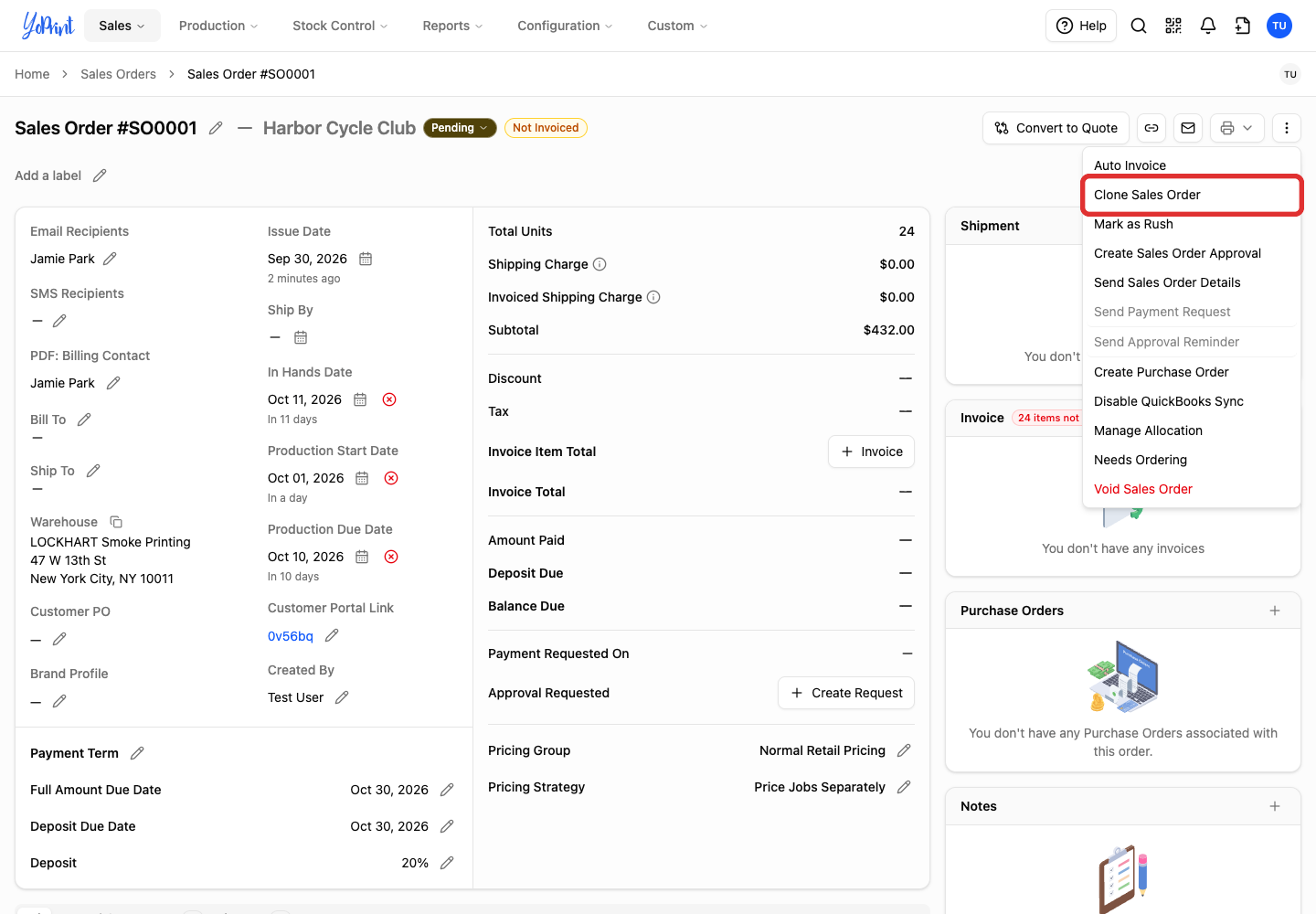Open the notifications bell
The width and height of the screenshot is (1316, 914).
click(x=1208, y=26)
